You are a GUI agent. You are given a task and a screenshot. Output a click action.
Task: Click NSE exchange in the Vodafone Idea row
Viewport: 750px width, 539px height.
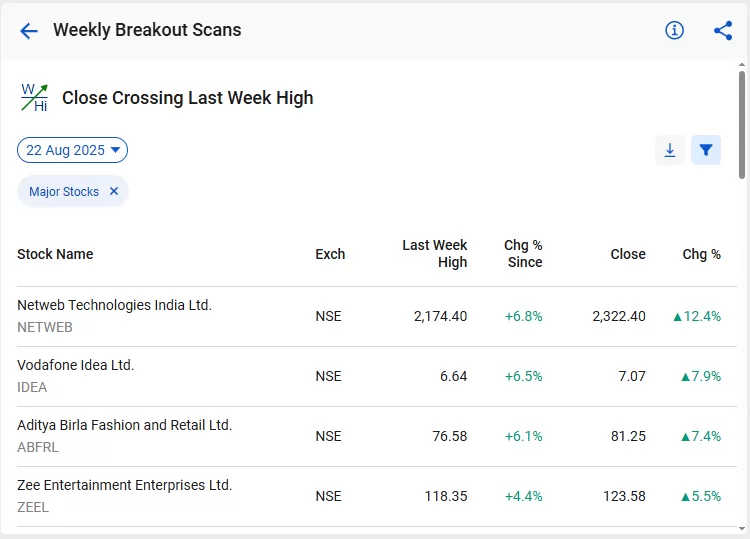[x=329, y=376]
